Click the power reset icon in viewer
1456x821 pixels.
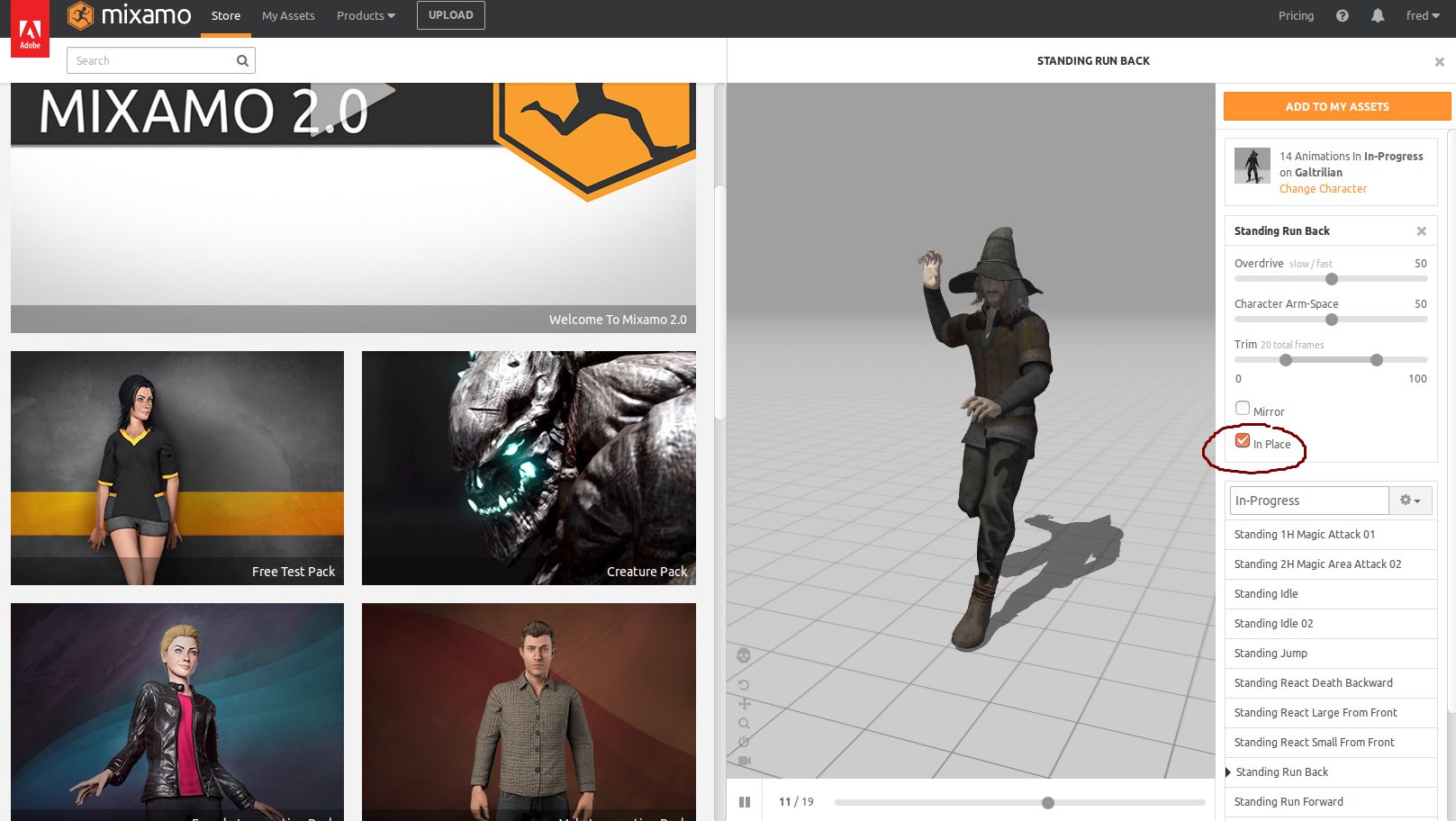744,742
